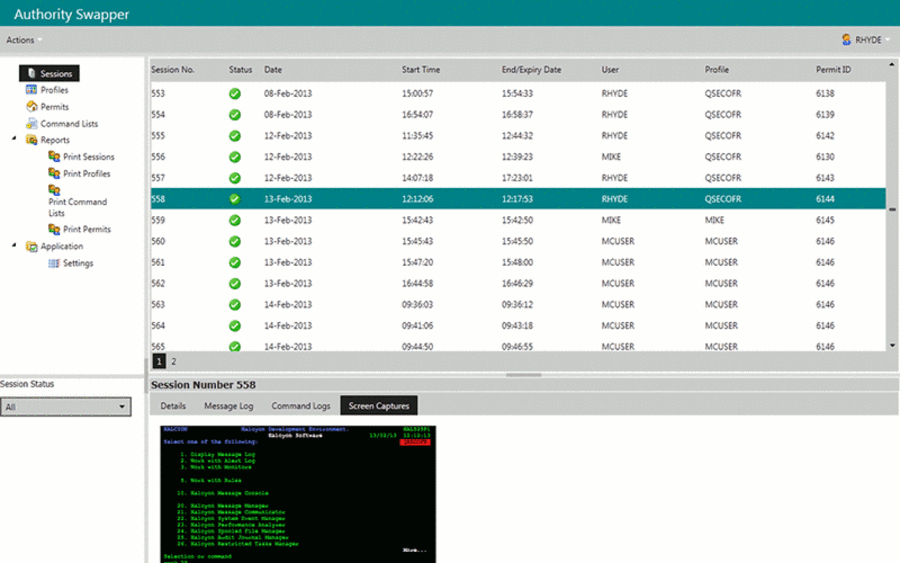Open the Actions dropdown menu
This screenshot has width=900, height=563.
click(24, 40)
